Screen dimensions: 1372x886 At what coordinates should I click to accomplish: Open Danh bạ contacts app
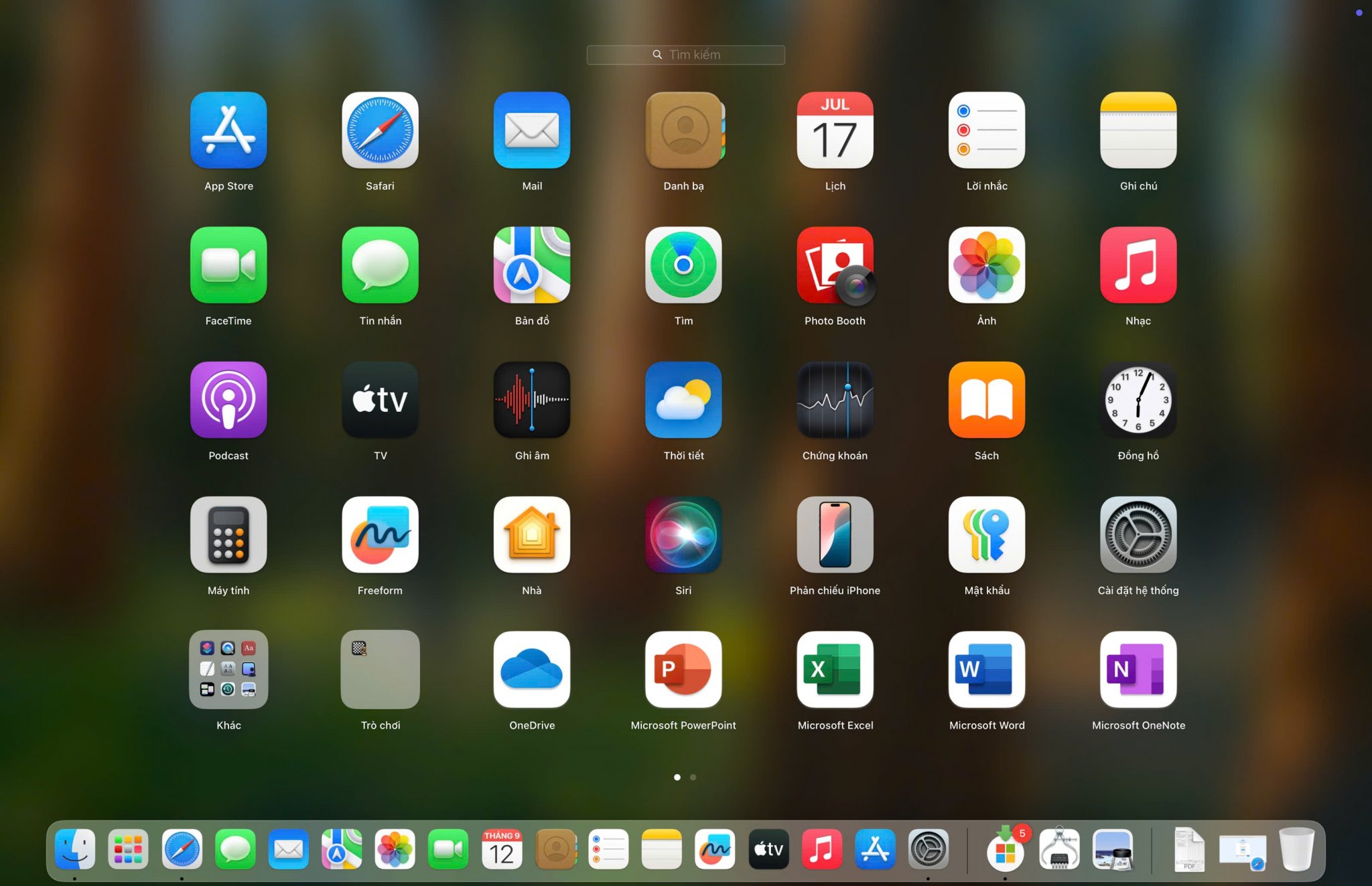click(683, 130)
